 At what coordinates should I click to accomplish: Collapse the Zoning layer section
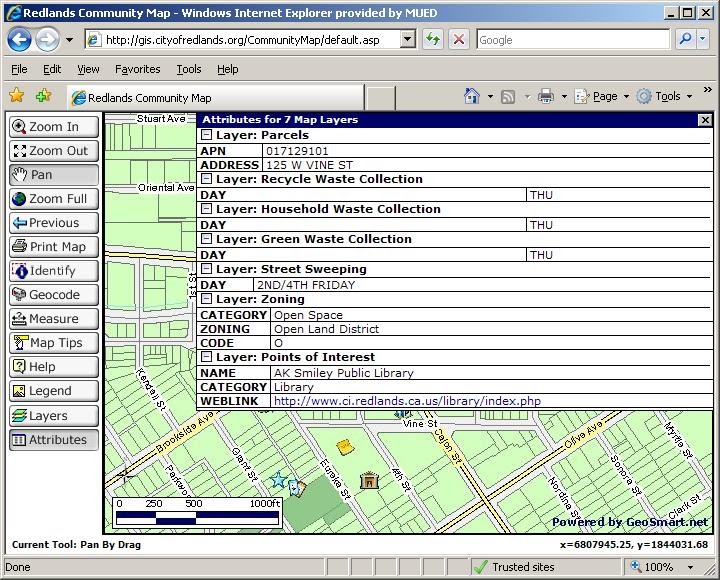click(x=207, y=299)
